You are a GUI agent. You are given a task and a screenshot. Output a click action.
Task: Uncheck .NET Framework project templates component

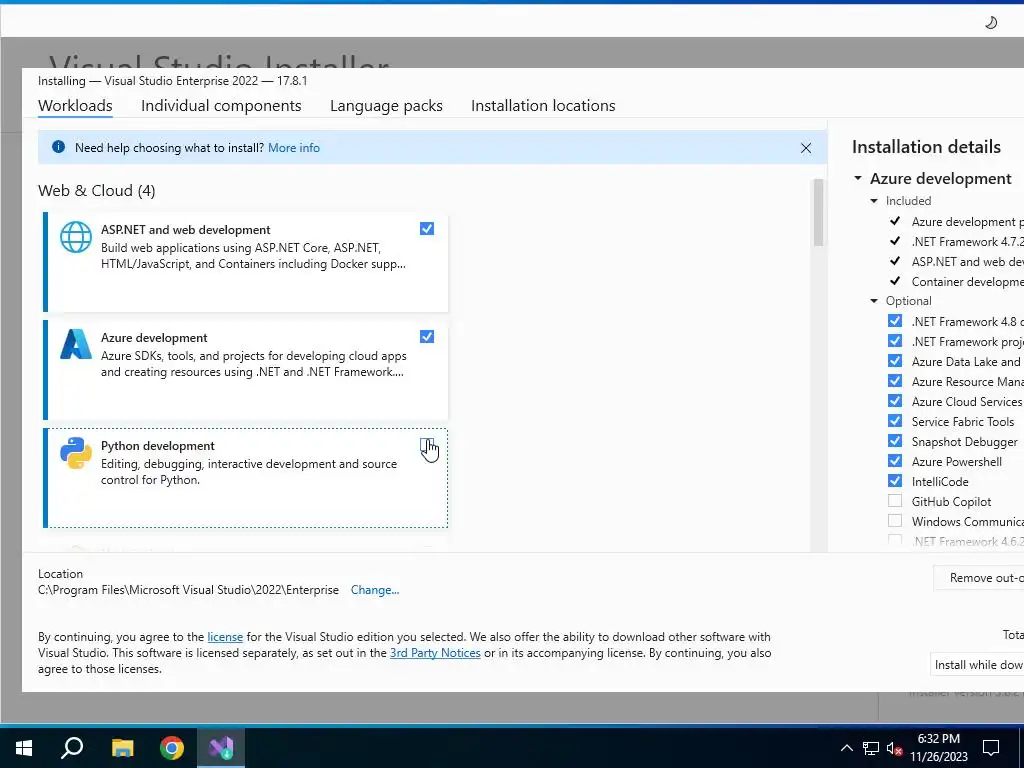895,341
